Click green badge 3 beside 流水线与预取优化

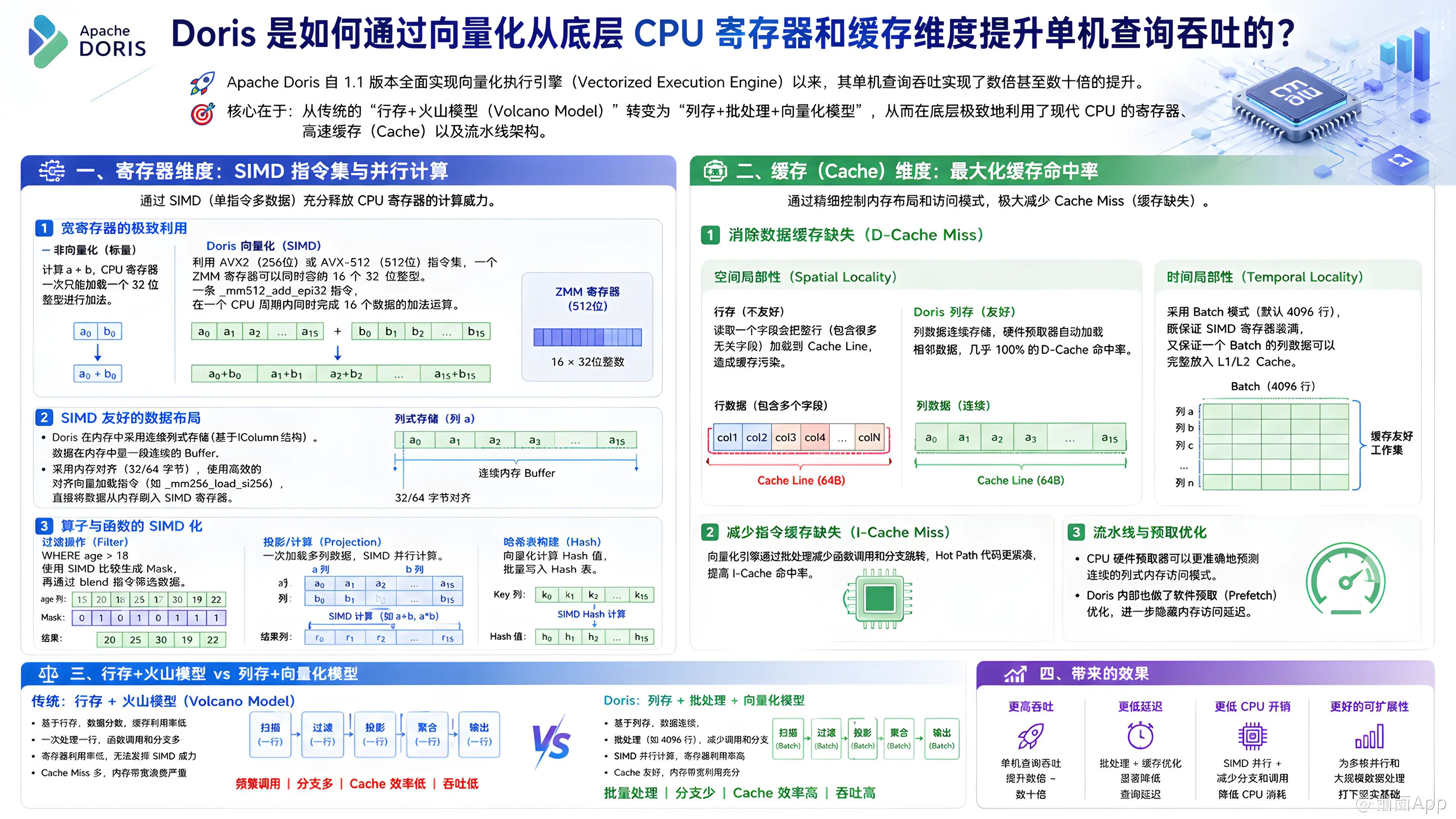(x=1076, y=532)
